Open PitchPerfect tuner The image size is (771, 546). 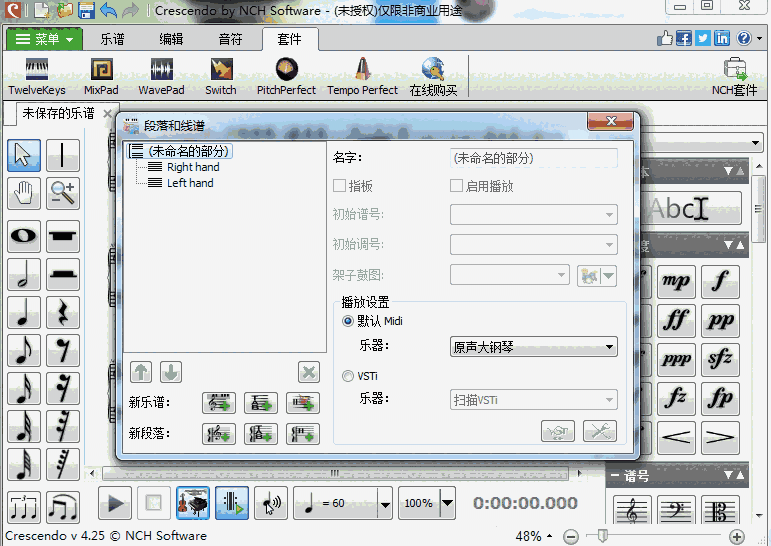286,77
